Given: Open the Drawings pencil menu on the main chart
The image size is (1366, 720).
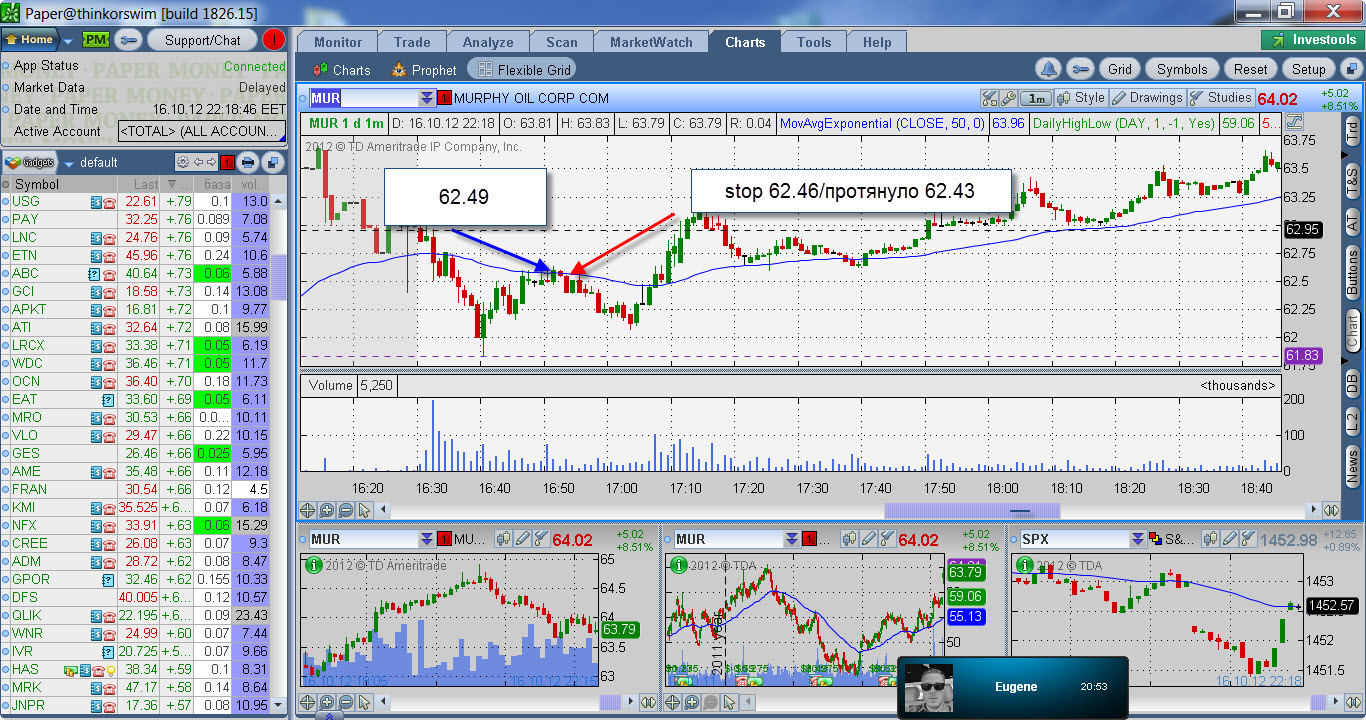Looking at the screenshot, I should [1147, 98].
